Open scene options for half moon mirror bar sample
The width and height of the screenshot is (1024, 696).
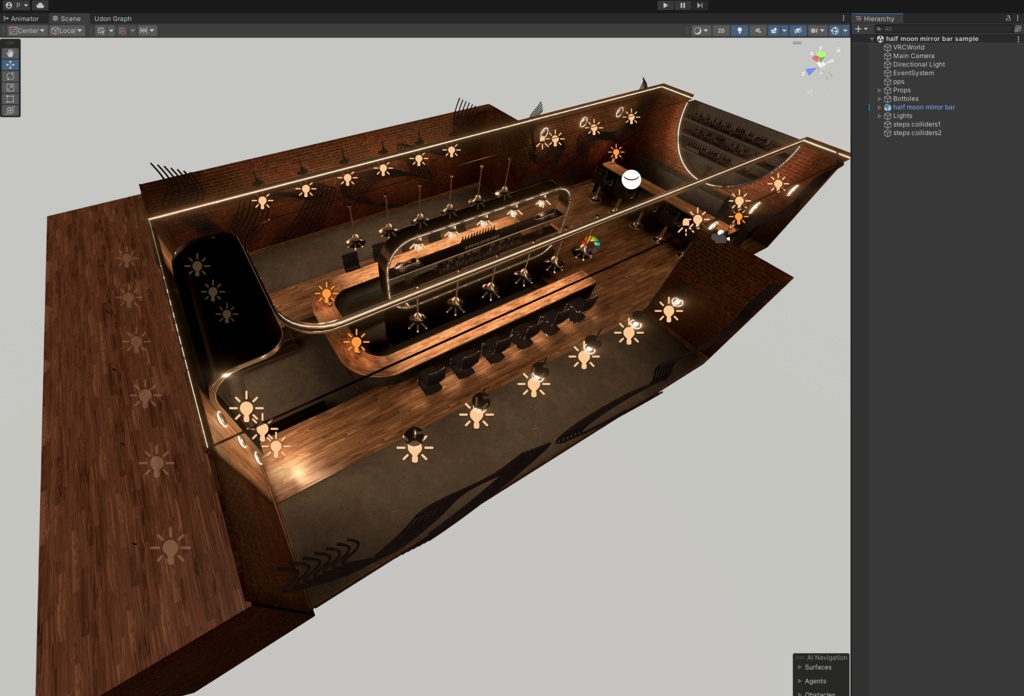click(x=1017, y=39)
